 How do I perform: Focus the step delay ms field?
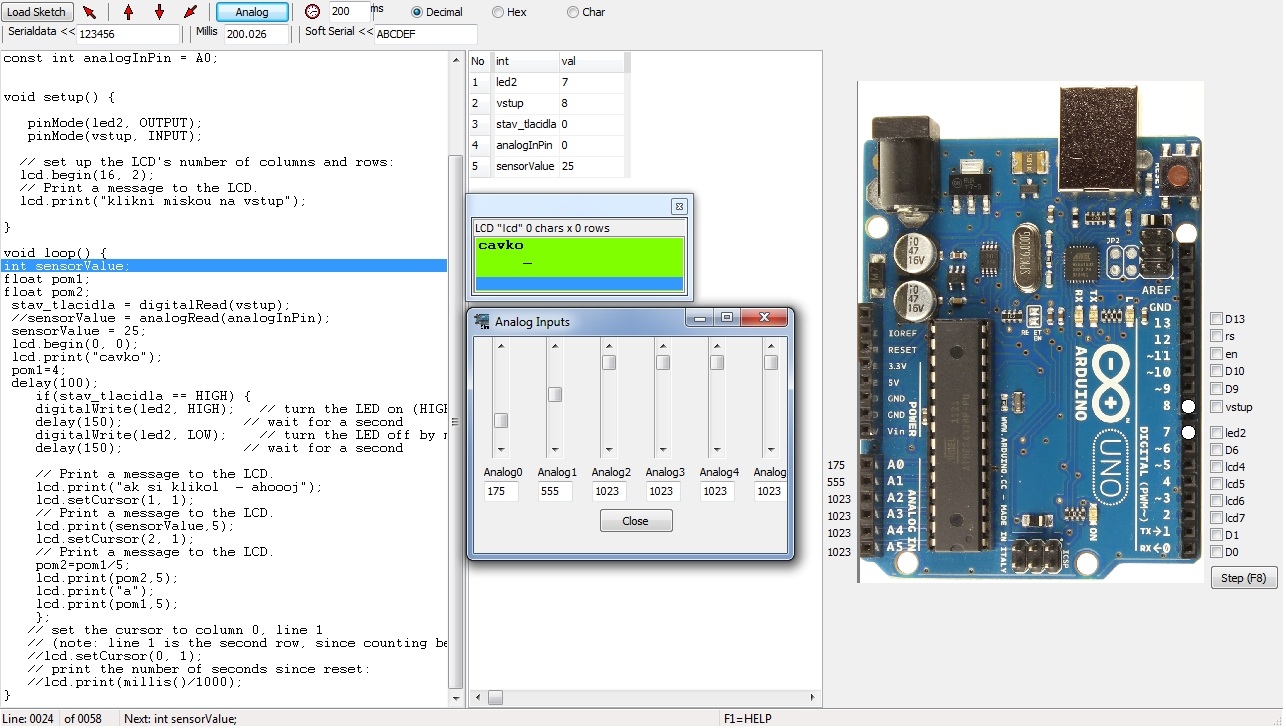click(x=349, y=11)
